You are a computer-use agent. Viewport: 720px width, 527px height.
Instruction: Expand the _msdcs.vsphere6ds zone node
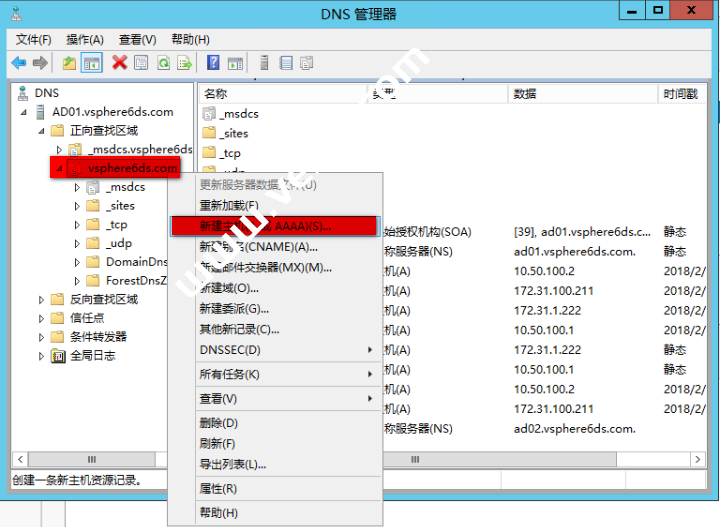pos(59,150)
